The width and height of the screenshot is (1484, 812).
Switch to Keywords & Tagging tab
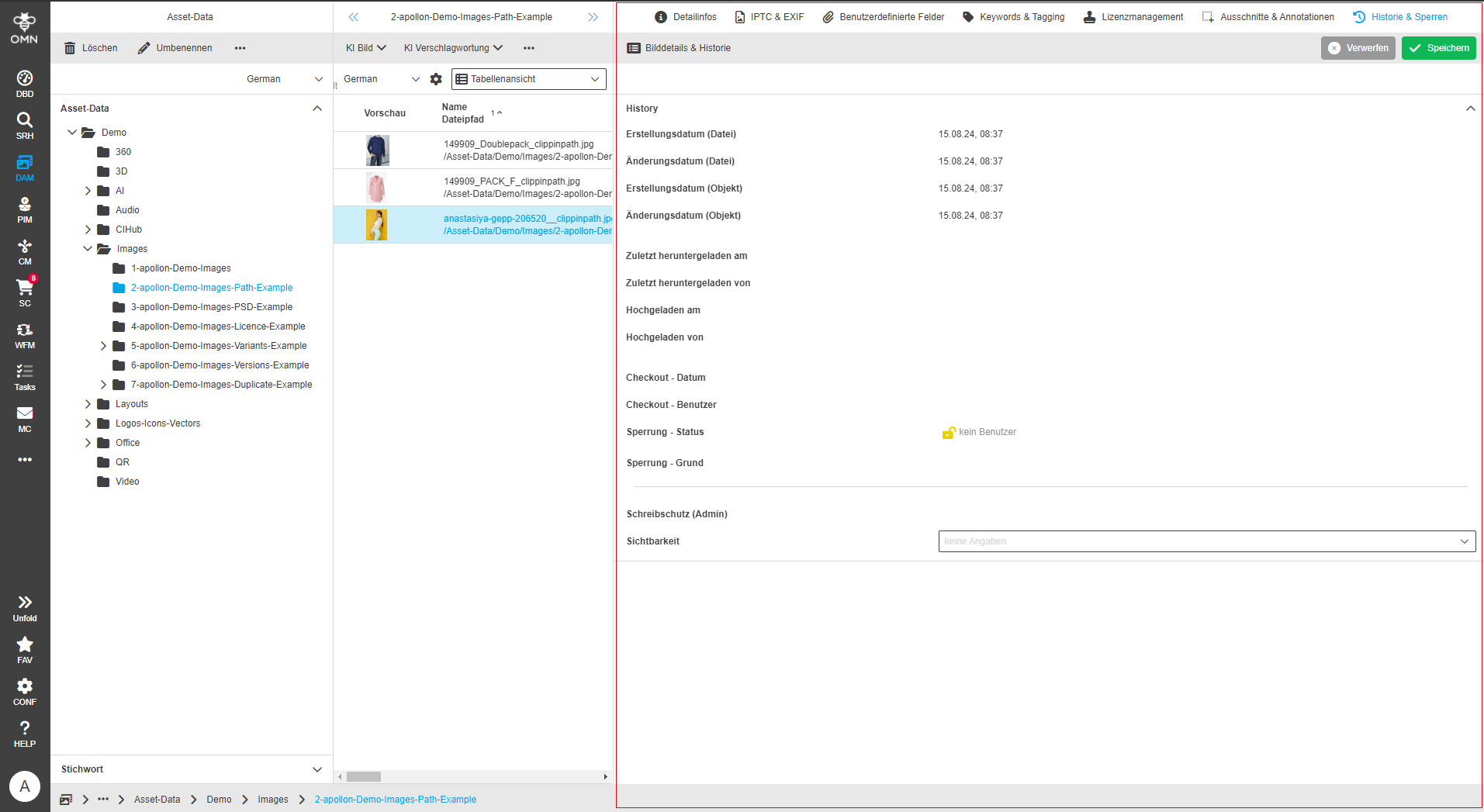pyautogui.click(x=1014, y=17)
